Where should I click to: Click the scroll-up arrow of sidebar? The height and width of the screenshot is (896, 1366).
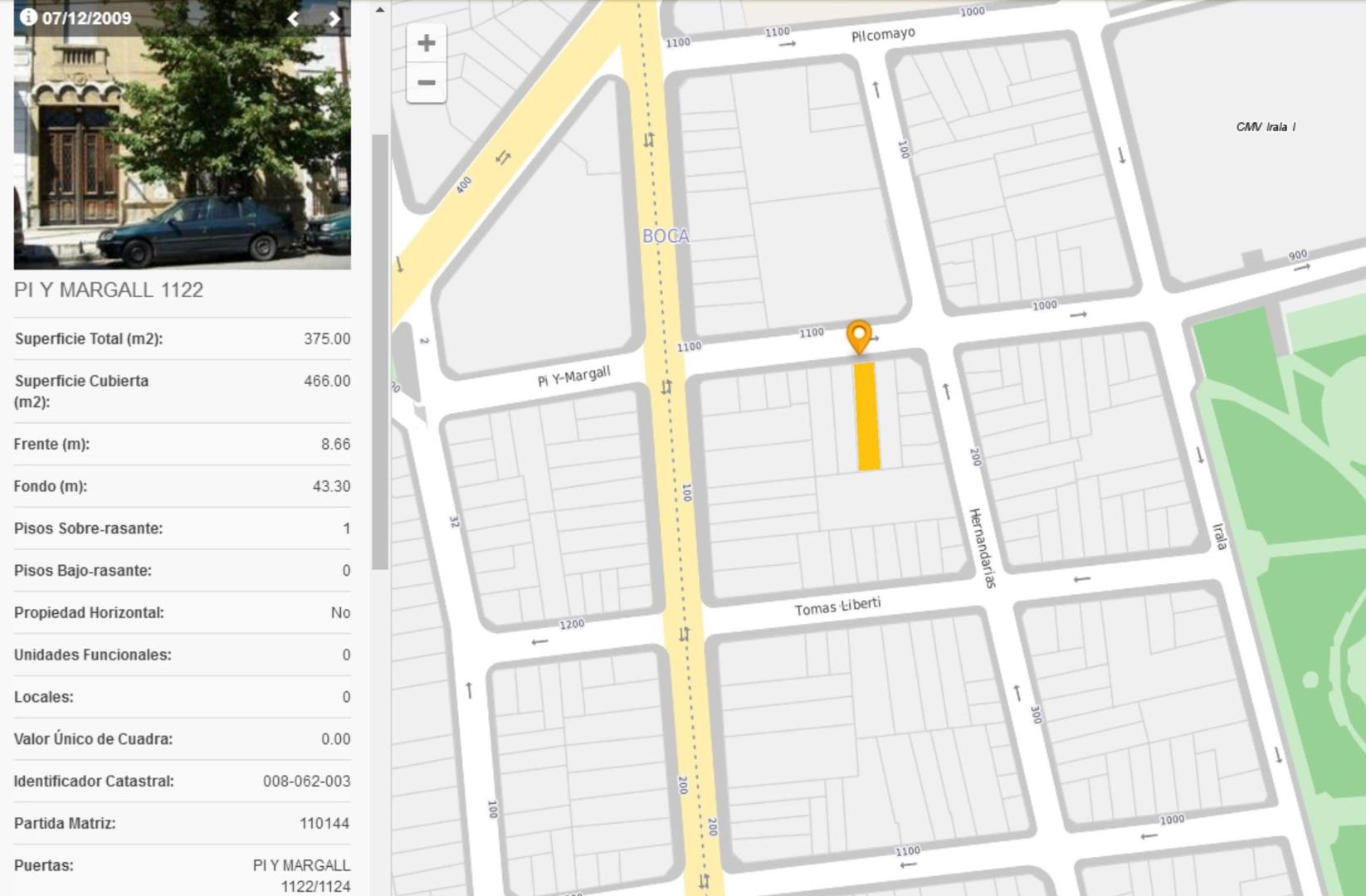[379, 10]
